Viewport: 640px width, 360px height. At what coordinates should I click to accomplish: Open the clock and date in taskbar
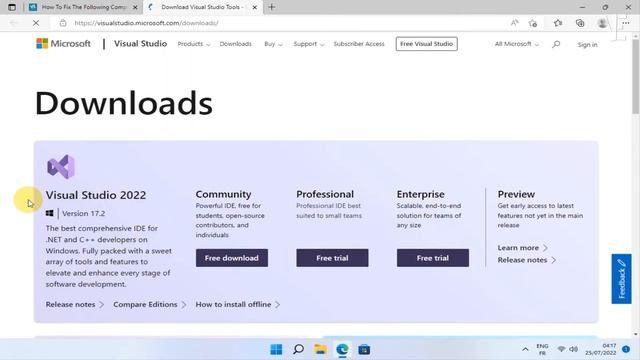600,349
